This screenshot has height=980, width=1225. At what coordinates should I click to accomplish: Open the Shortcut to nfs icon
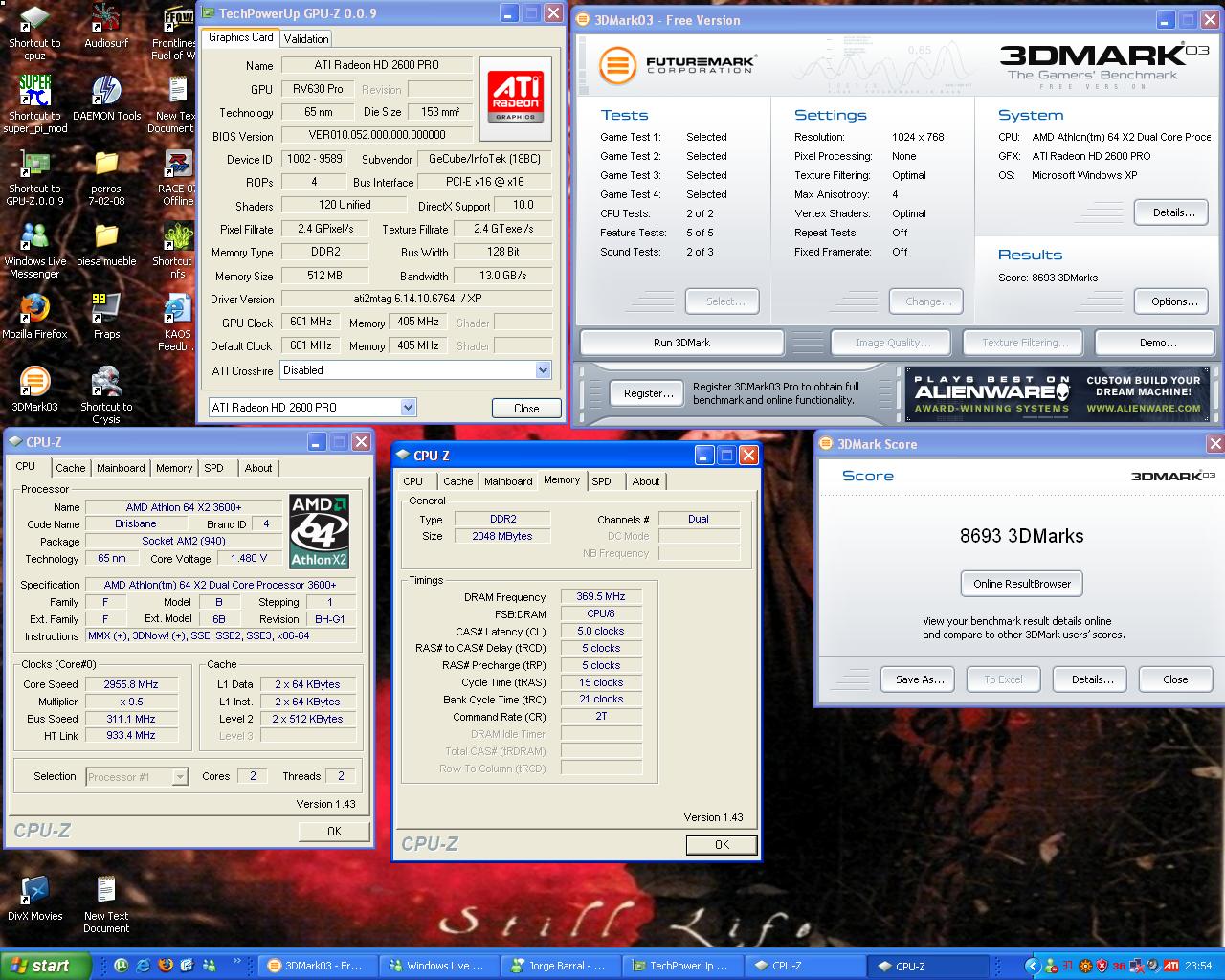pos(178,250)
